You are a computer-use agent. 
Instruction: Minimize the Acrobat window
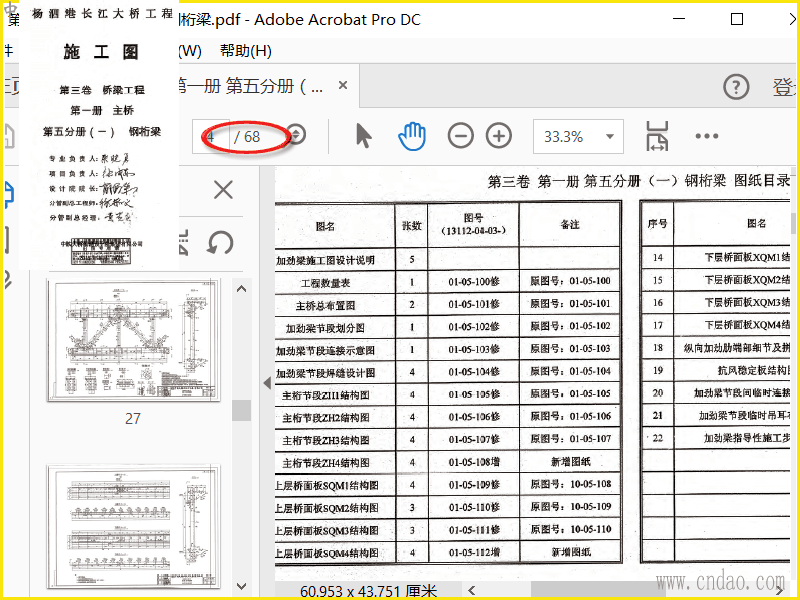click(x=679, y=19)
